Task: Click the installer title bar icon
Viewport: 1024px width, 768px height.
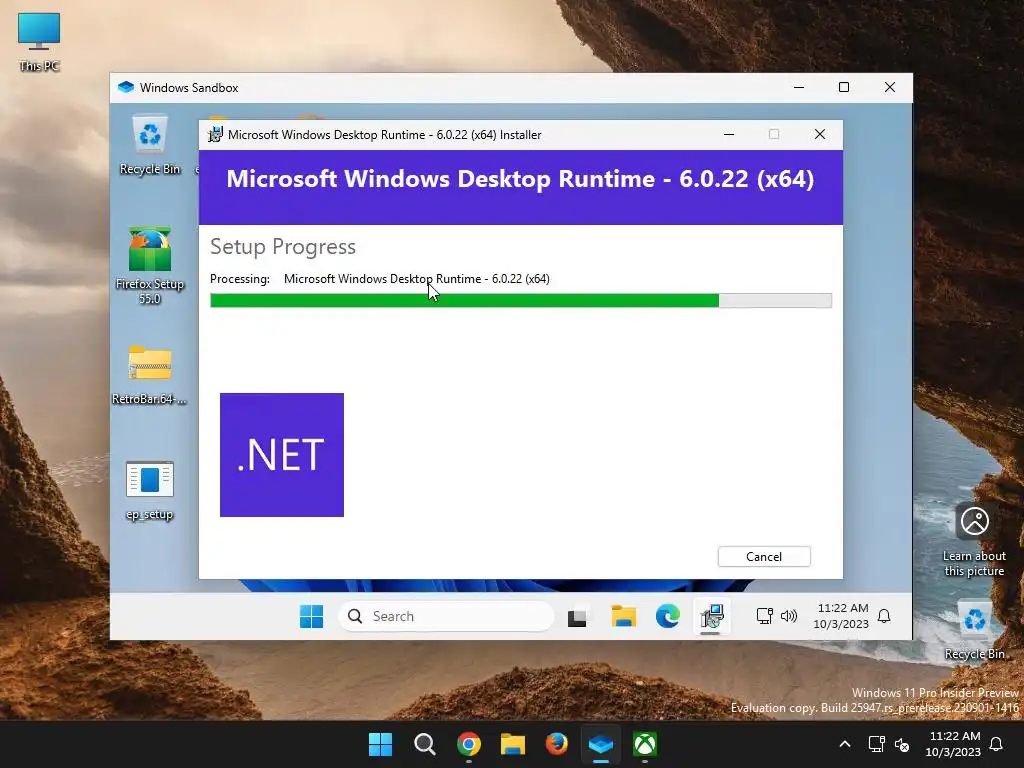Action: (215, 135)
